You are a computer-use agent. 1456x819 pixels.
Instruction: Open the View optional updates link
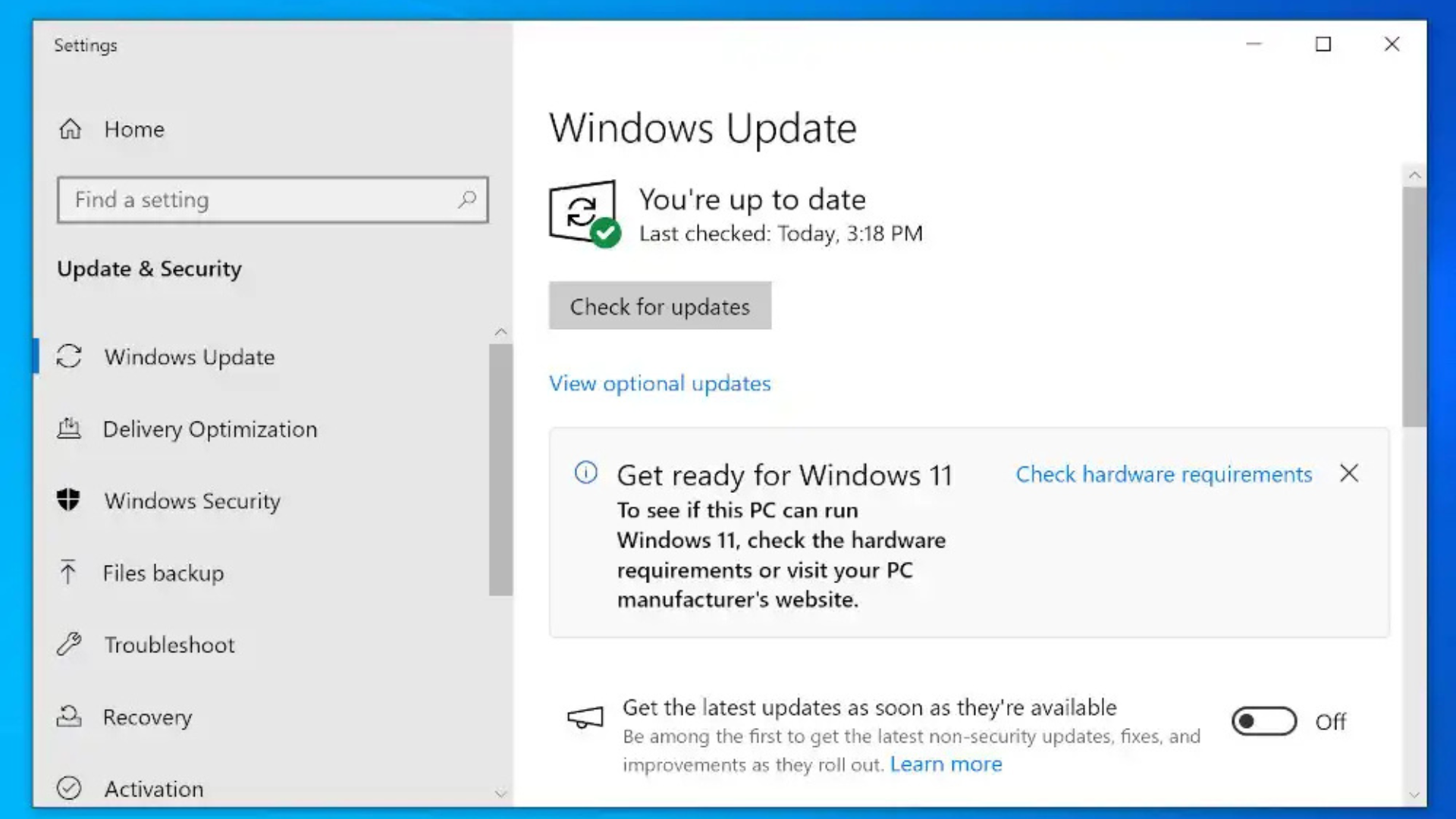point(660,383)
